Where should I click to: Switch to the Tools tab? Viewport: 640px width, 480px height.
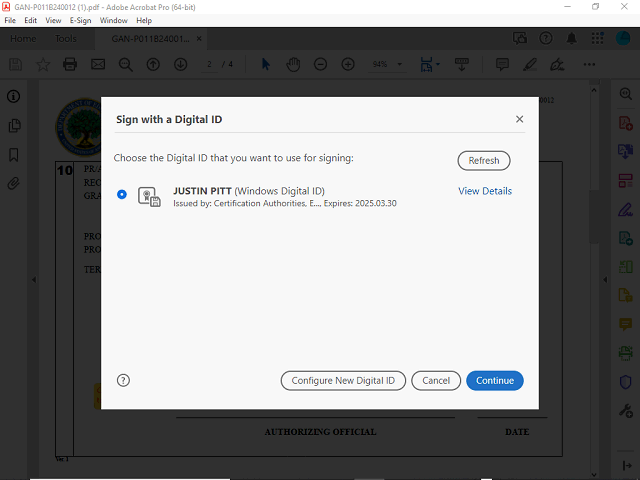click(x=66, y=39)
